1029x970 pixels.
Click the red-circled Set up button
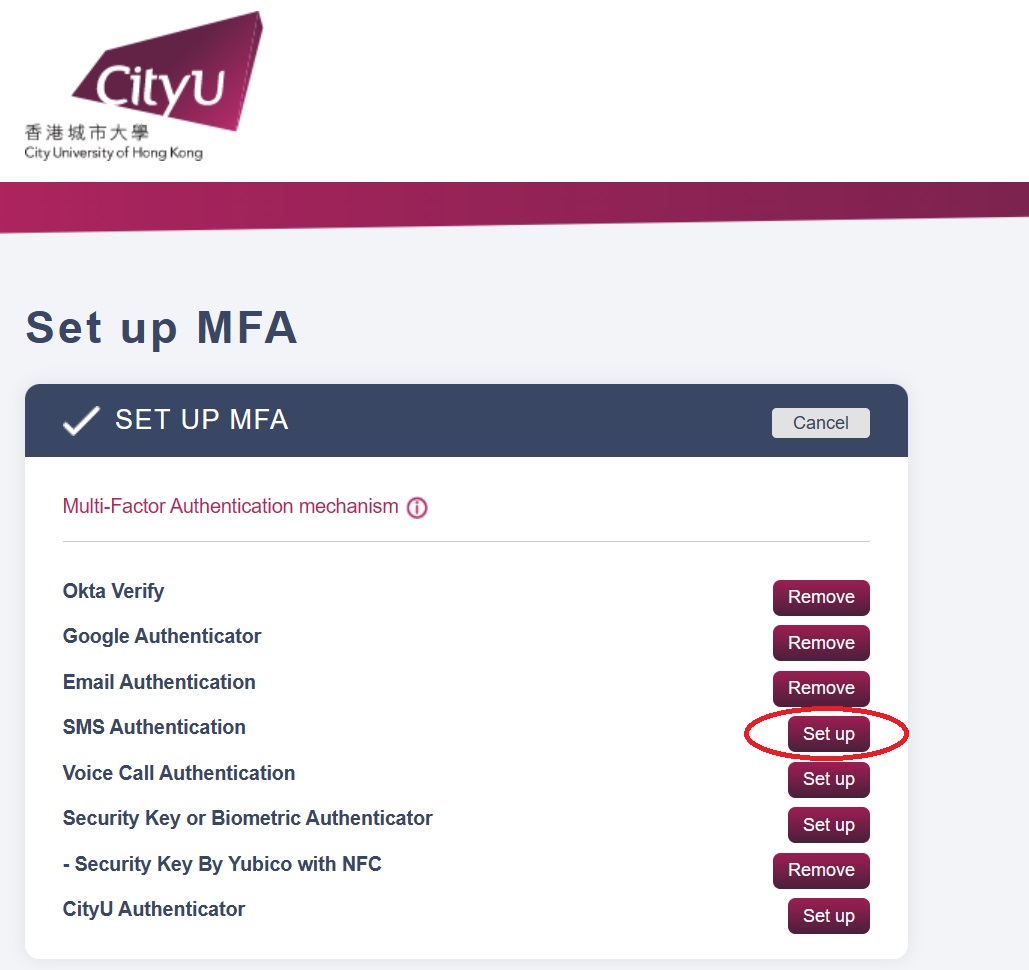pyautogui.click(x=828, y=733)
